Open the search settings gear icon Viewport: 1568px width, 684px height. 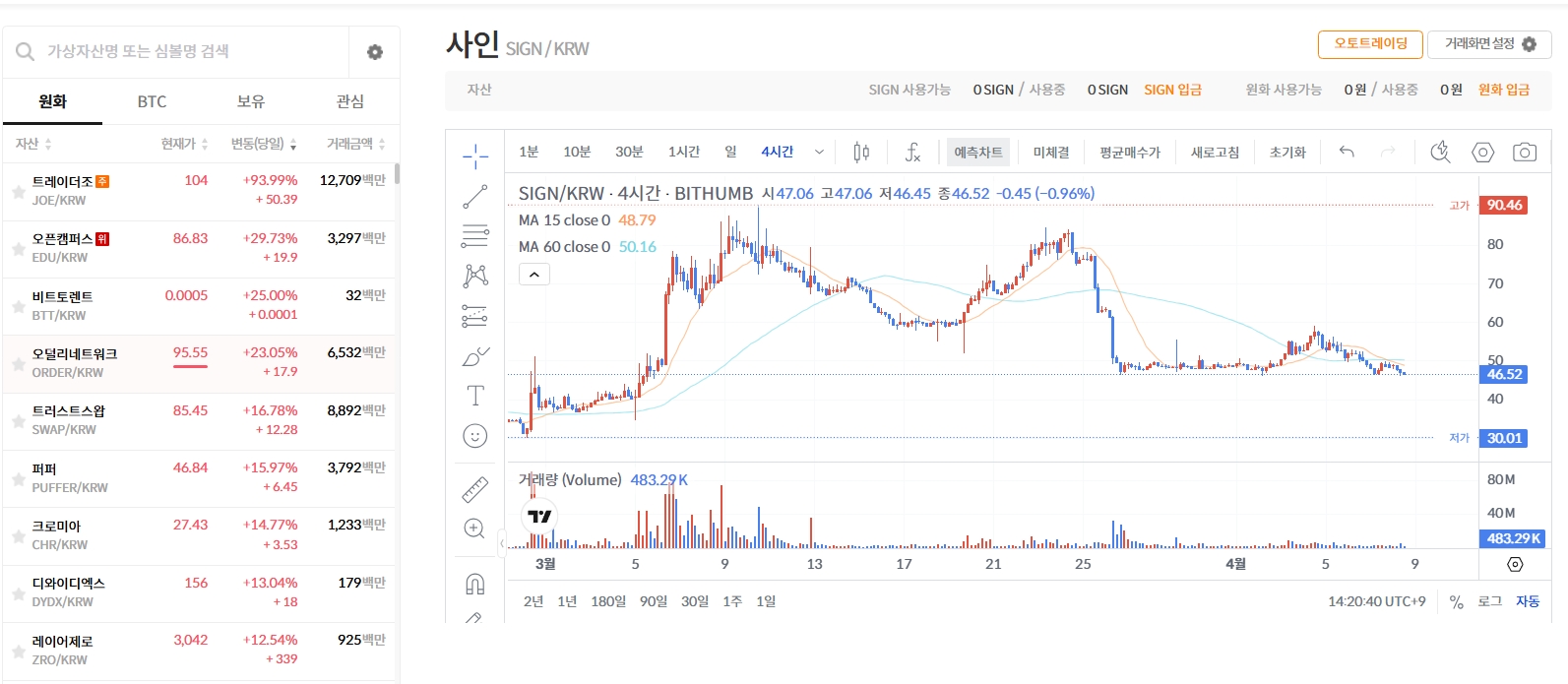[375, 52]
